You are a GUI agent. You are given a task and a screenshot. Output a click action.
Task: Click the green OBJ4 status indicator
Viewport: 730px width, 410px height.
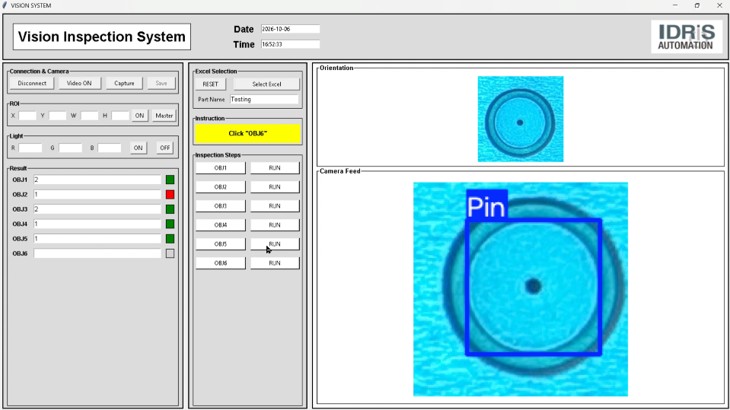pos(170,224)
